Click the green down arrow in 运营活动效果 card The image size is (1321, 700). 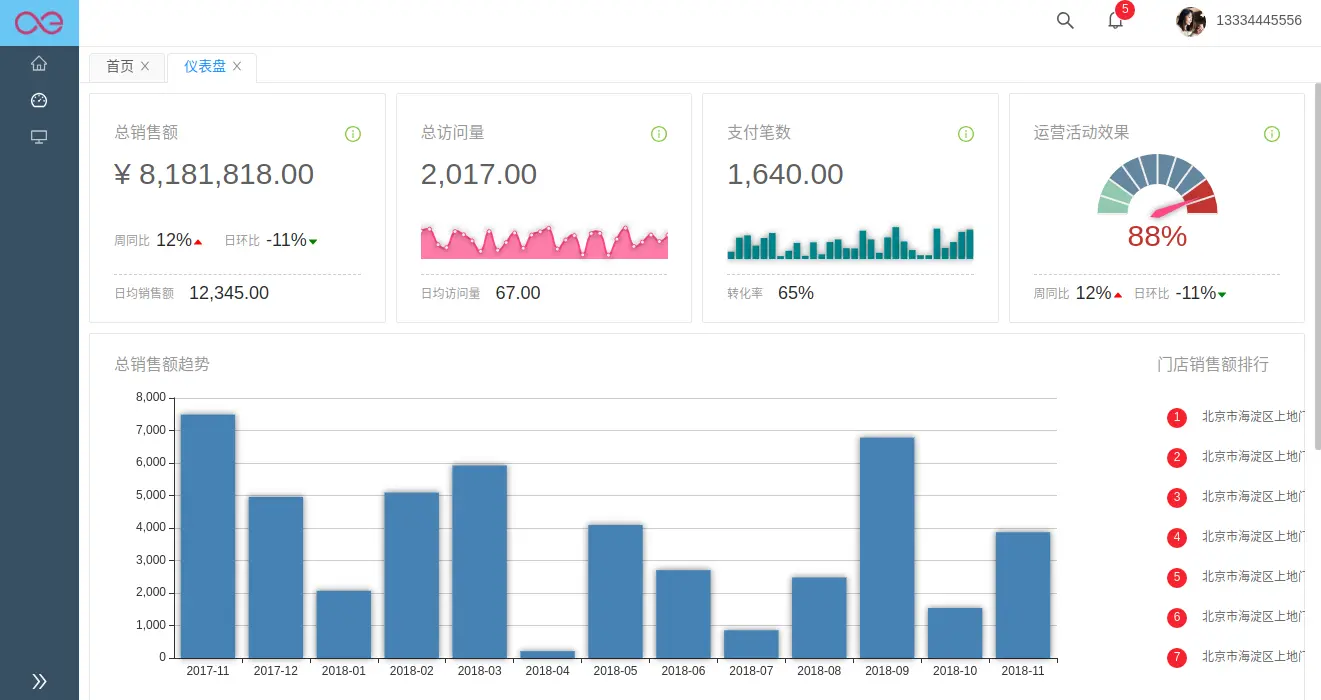click(1222, 295)
